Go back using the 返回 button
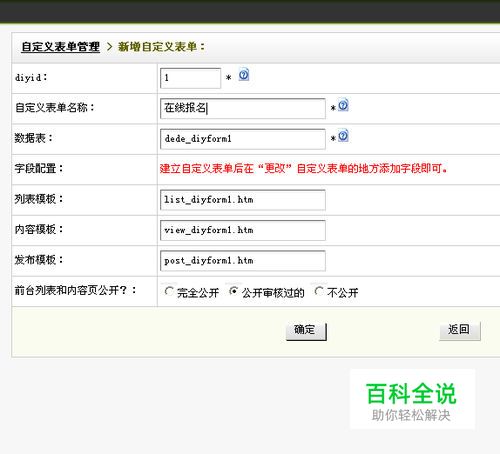 [x=460, y=331]
